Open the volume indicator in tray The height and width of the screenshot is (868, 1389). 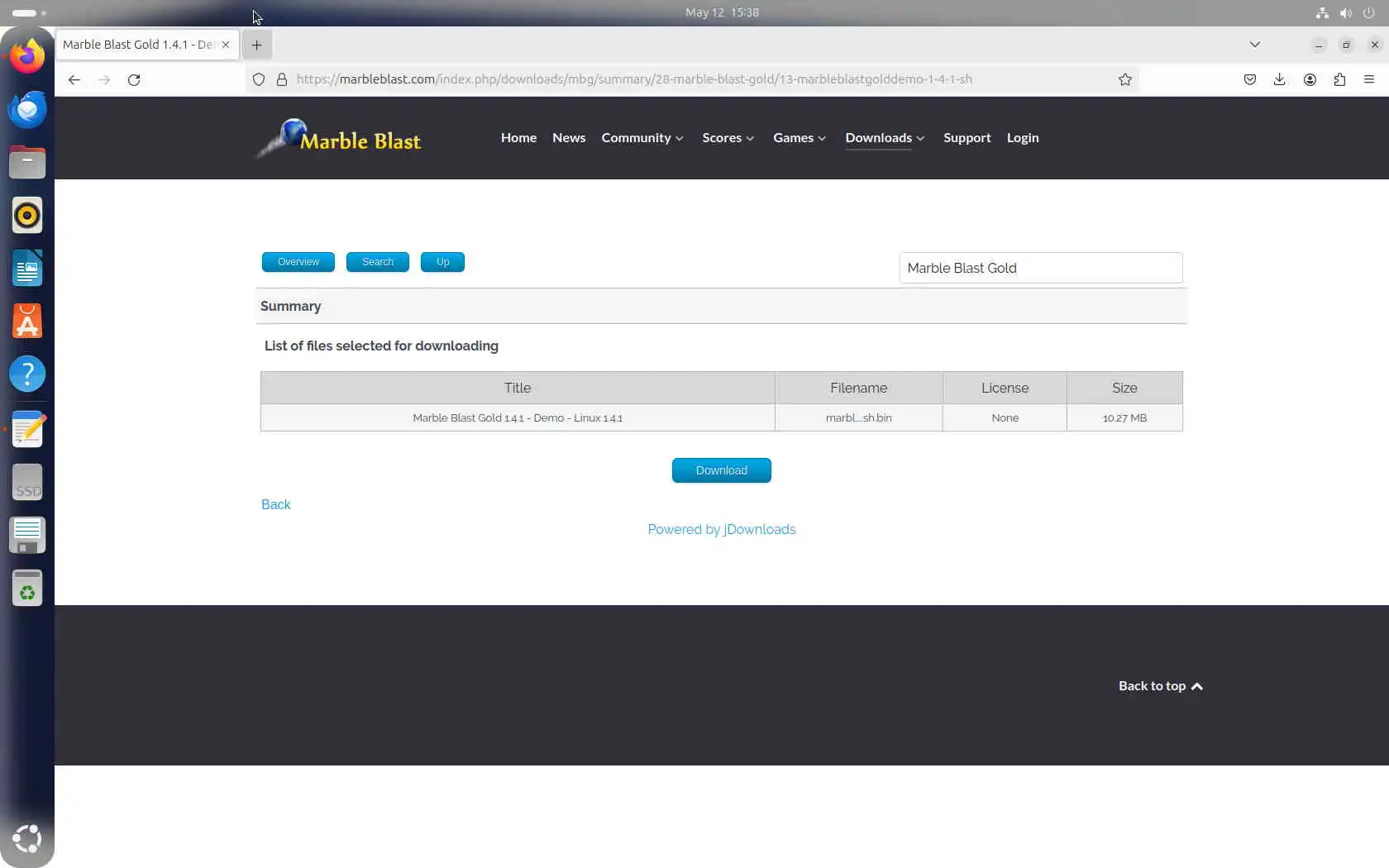pyautogui.click(x=1346, y=12)
